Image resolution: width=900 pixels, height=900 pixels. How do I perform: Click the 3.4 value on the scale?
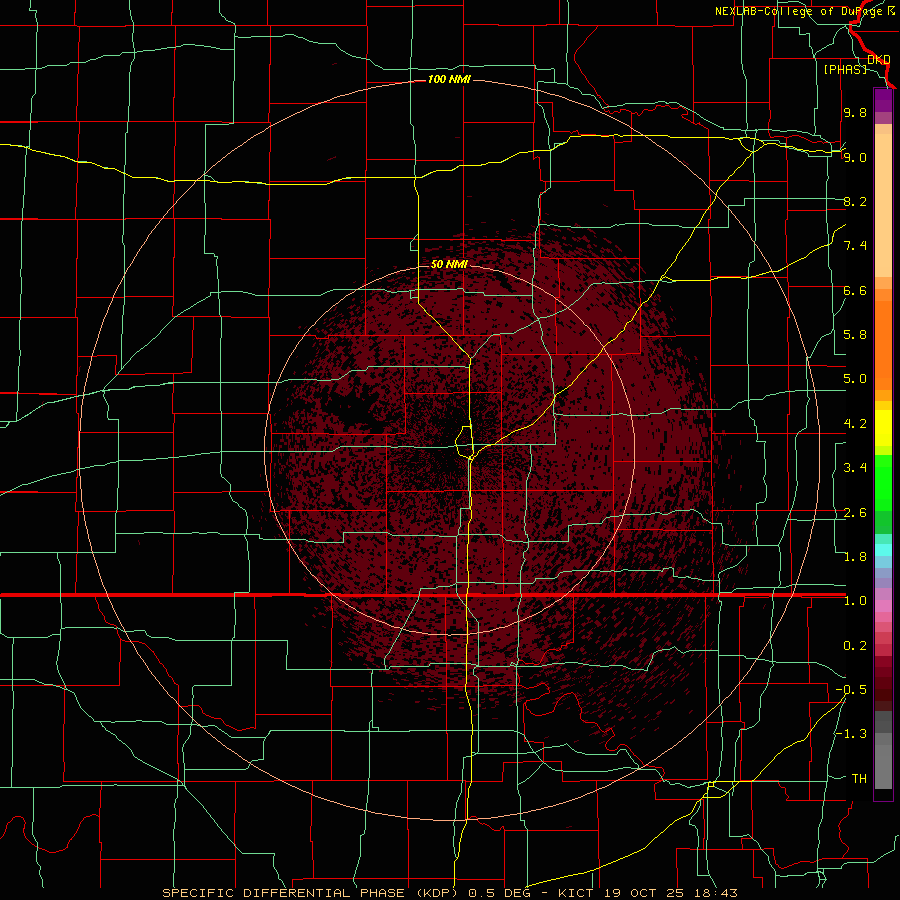(855, 468)
